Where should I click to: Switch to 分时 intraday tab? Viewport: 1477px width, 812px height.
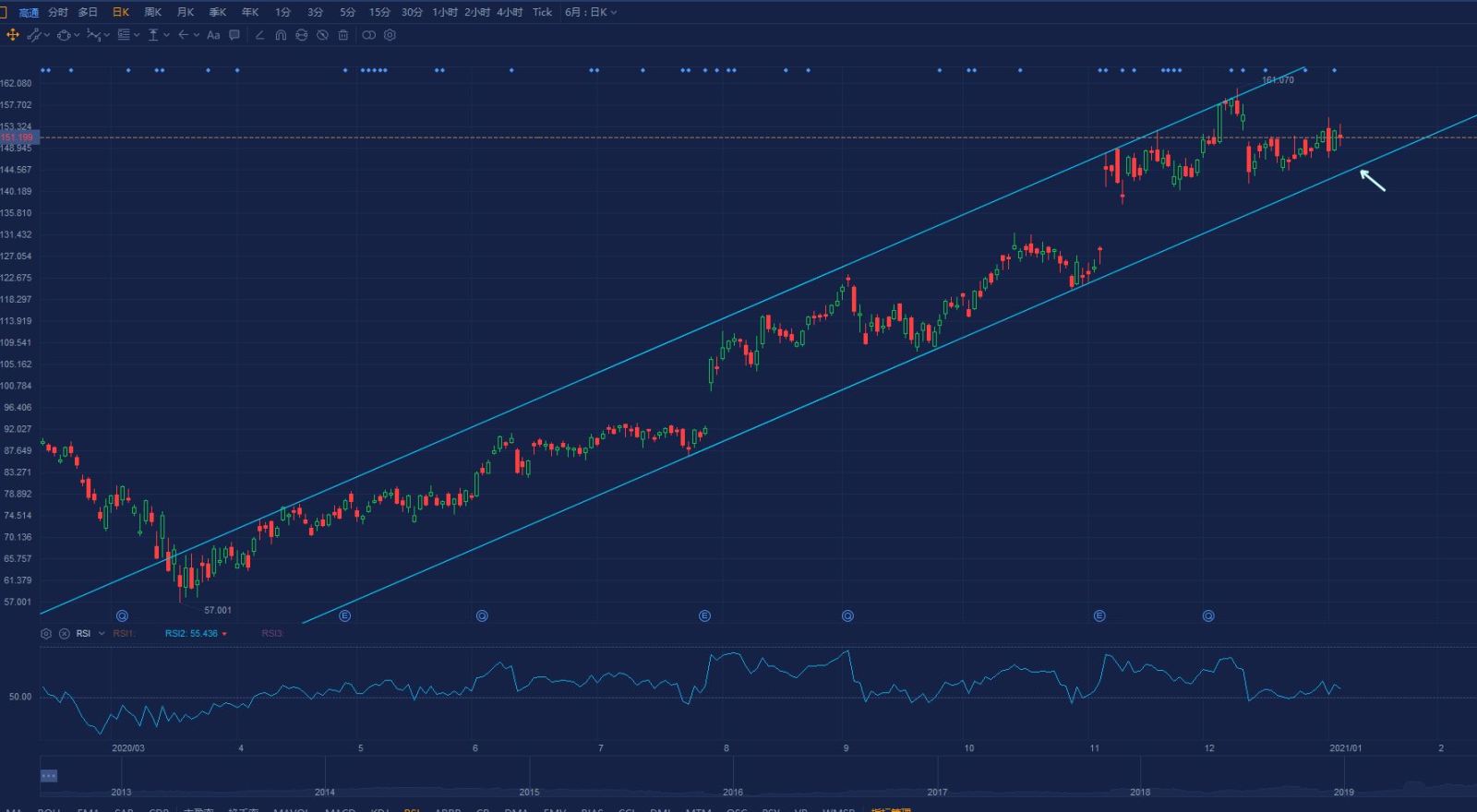point(58,12)
